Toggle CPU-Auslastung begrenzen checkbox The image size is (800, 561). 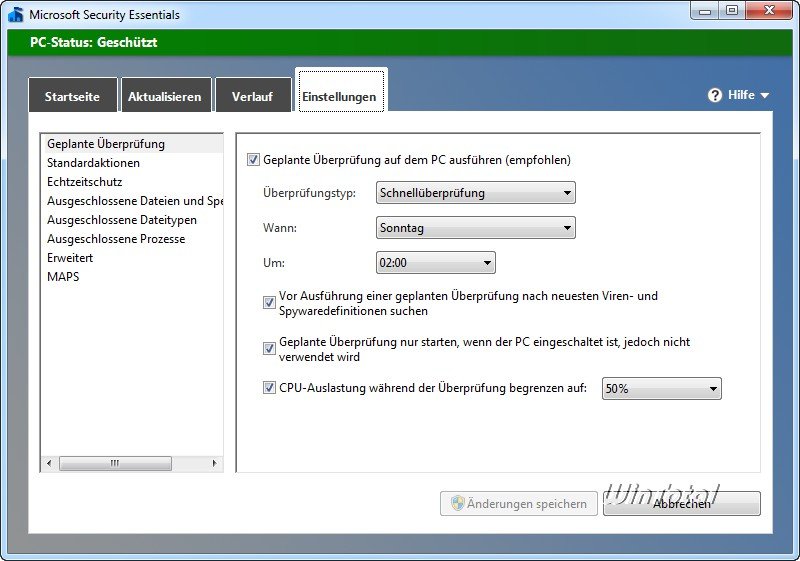click(x=269, y=388)
